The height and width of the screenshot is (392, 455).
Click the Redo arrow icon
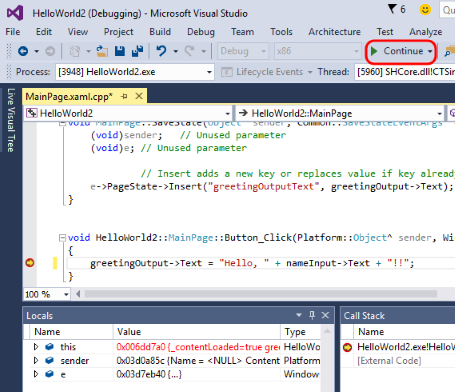(x=190, y=51)
